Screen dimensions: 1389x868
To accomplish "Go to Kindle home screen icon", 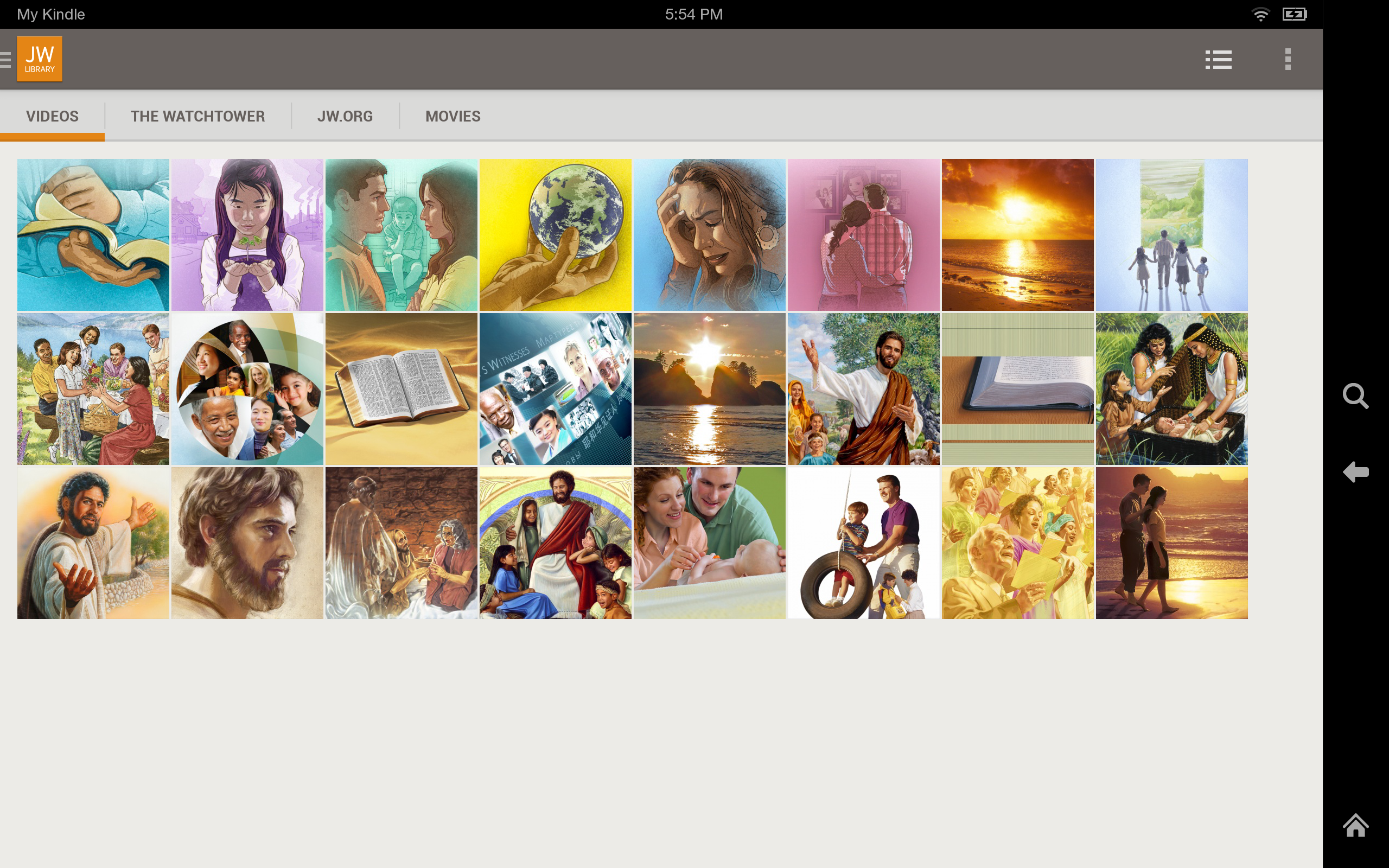I will pyautogui.click(x=1355, y=826).
